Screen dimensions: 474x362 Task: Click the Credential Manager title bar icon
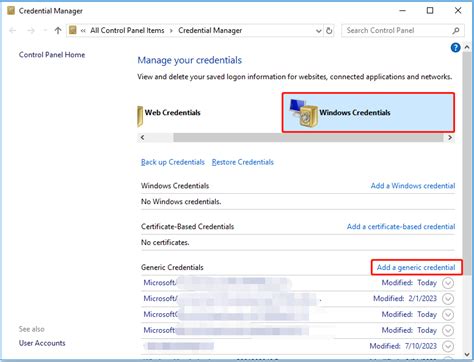11,11
